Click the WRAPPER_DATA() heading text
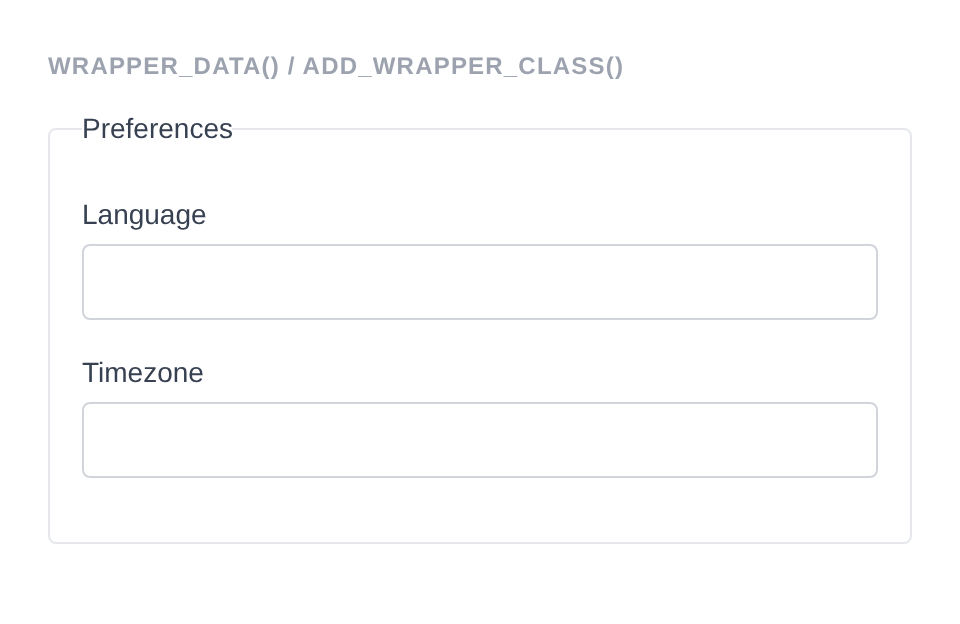Screen dimensions: 960x624 (x=165, y=66)
